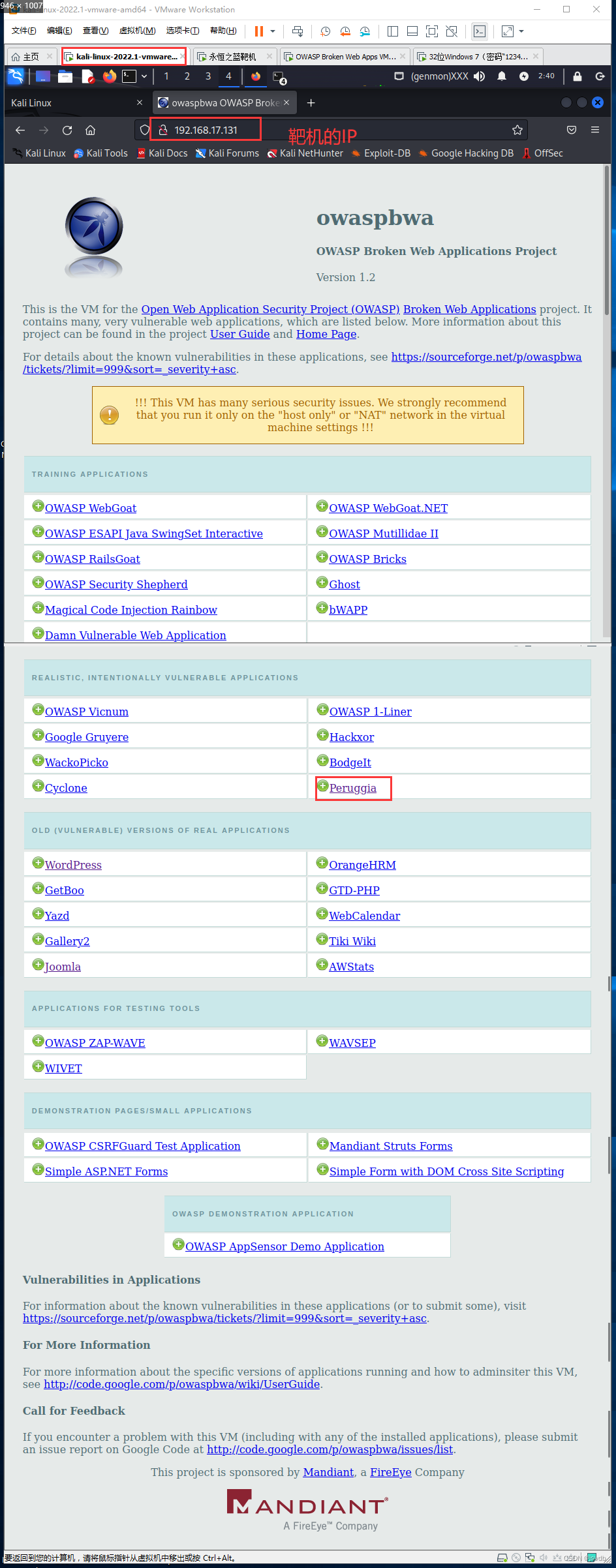Click revert to snapshot toolbar icon
Image resolution: width=616 pixels, height=1568 pixels.
tap(345, 31)
